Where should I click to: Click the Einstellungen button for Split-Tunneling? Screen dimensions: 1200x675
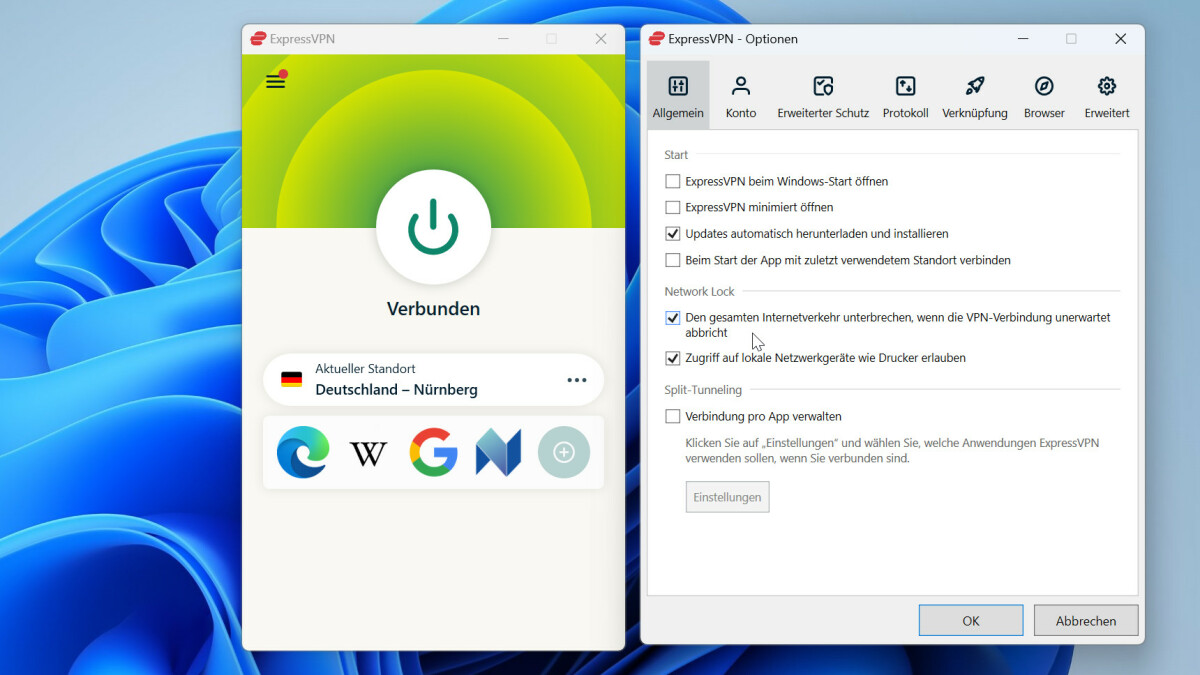coord(727,496)
